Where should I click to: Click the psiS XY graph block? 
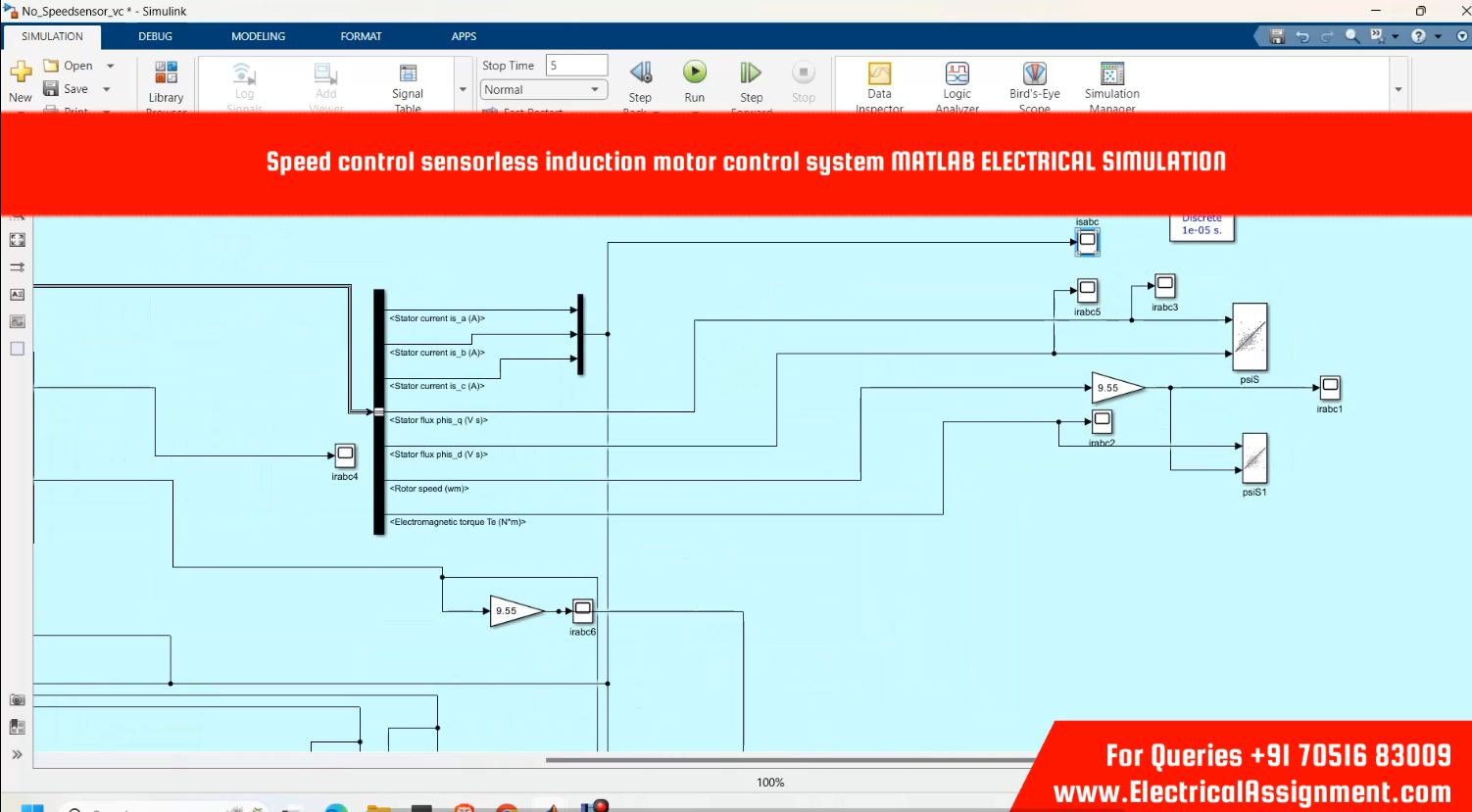pos(1250,336)
